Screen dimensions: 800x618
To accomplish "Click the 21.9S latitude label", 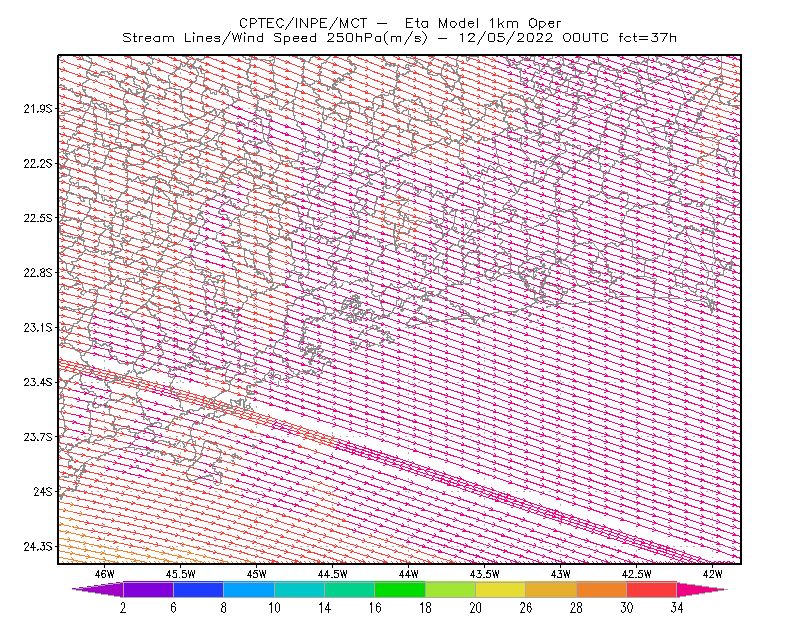I will click(x=37, y=108).
